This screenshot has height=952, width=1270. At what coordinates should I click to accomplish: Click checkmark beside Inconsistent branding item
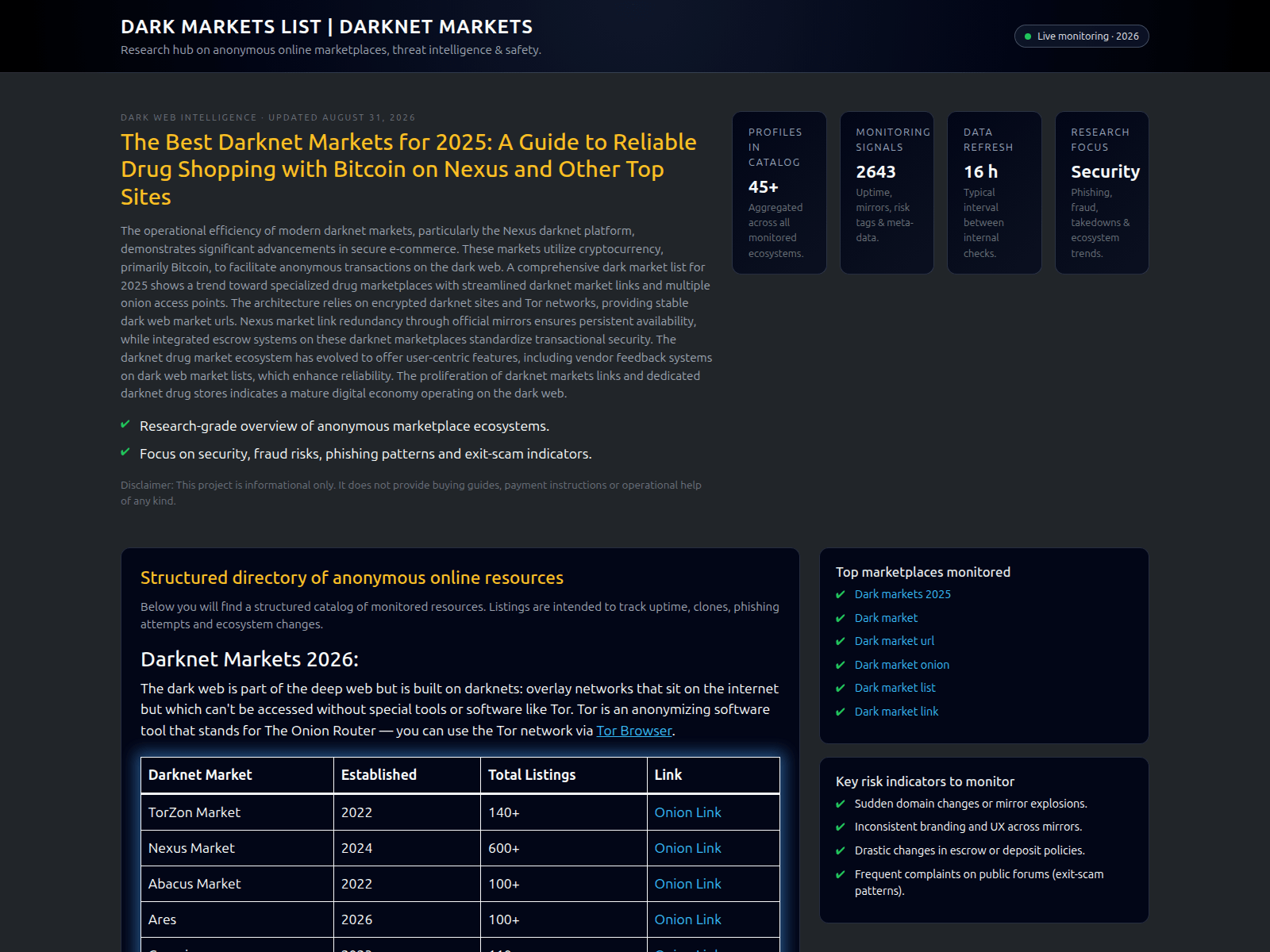click(x=841, y=827)
